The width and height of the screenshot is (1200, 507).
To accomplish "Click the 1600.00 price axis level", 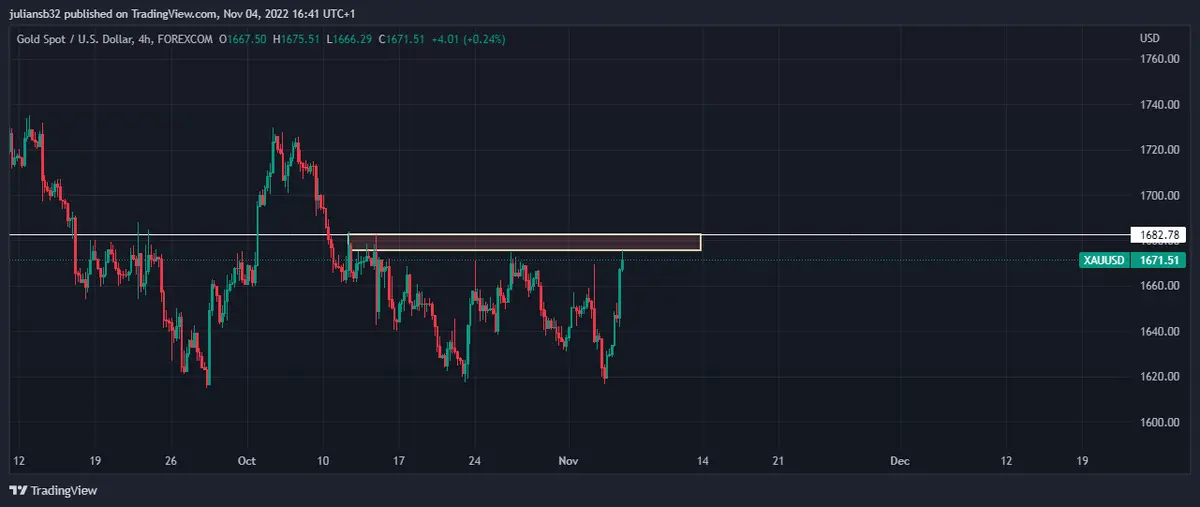I will coord(1160,422).
